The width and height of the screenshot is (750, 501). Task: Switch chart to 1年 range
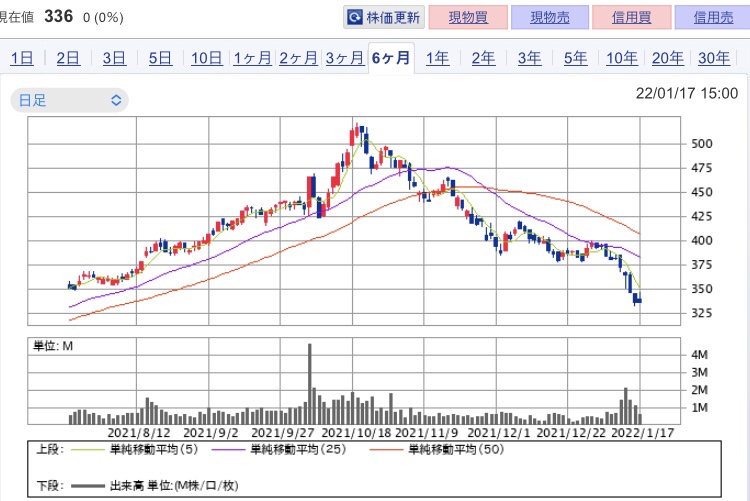(437, 58)
